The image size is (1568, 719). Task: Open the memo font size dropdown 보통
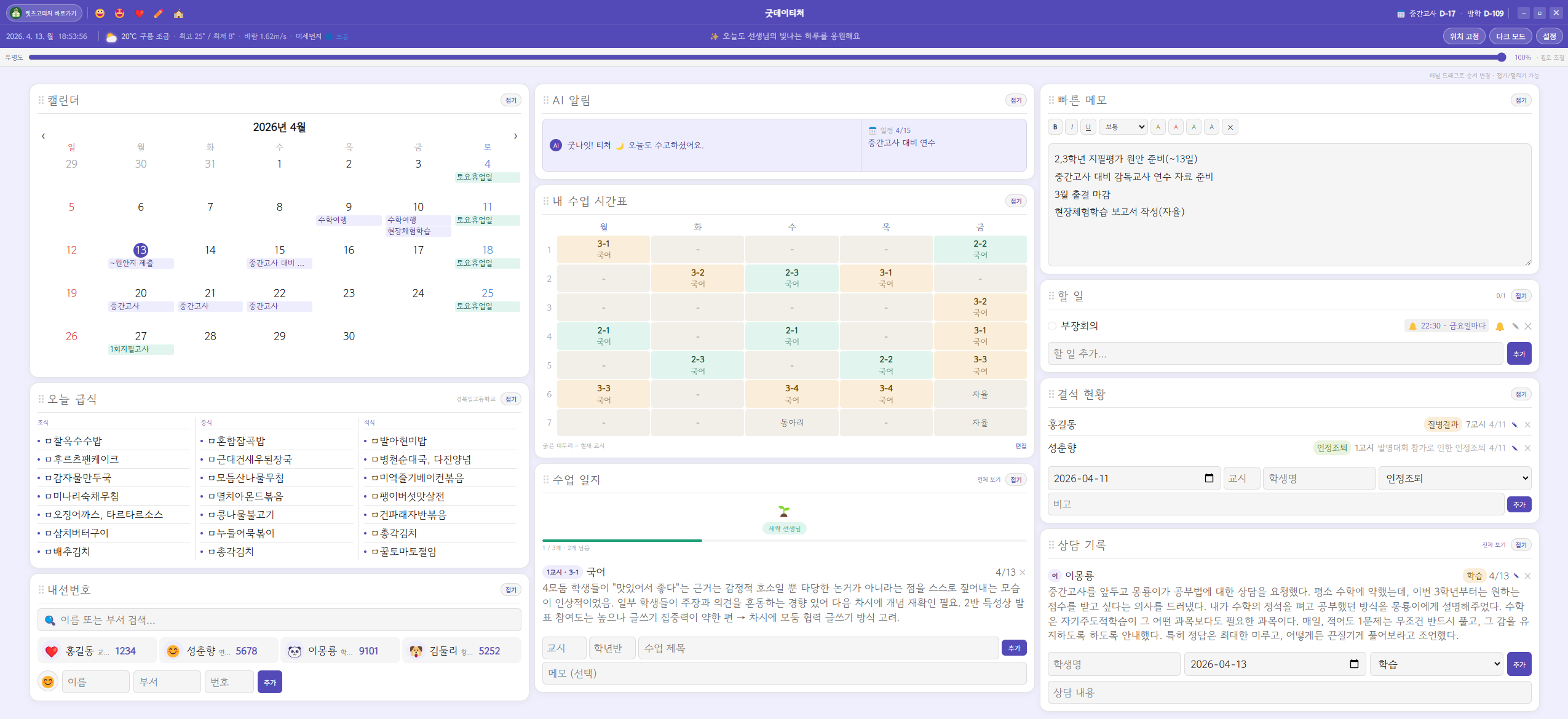tap(1123, 127)
